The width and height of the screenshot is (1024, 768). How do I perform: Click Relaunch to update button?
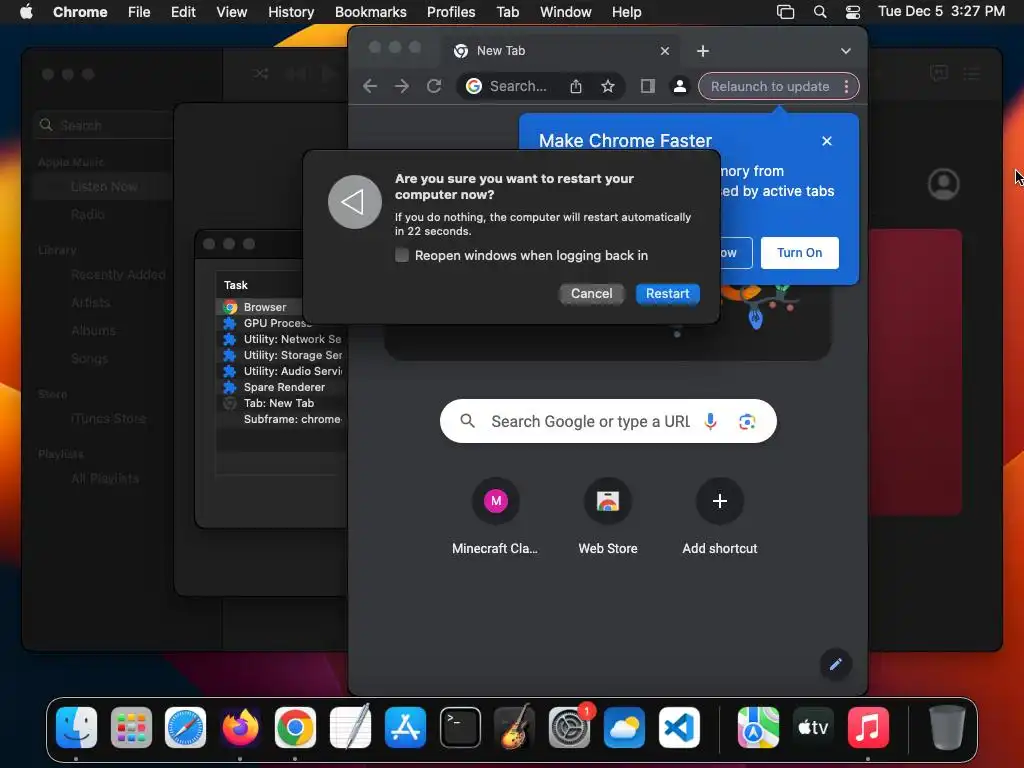(769, 86)
